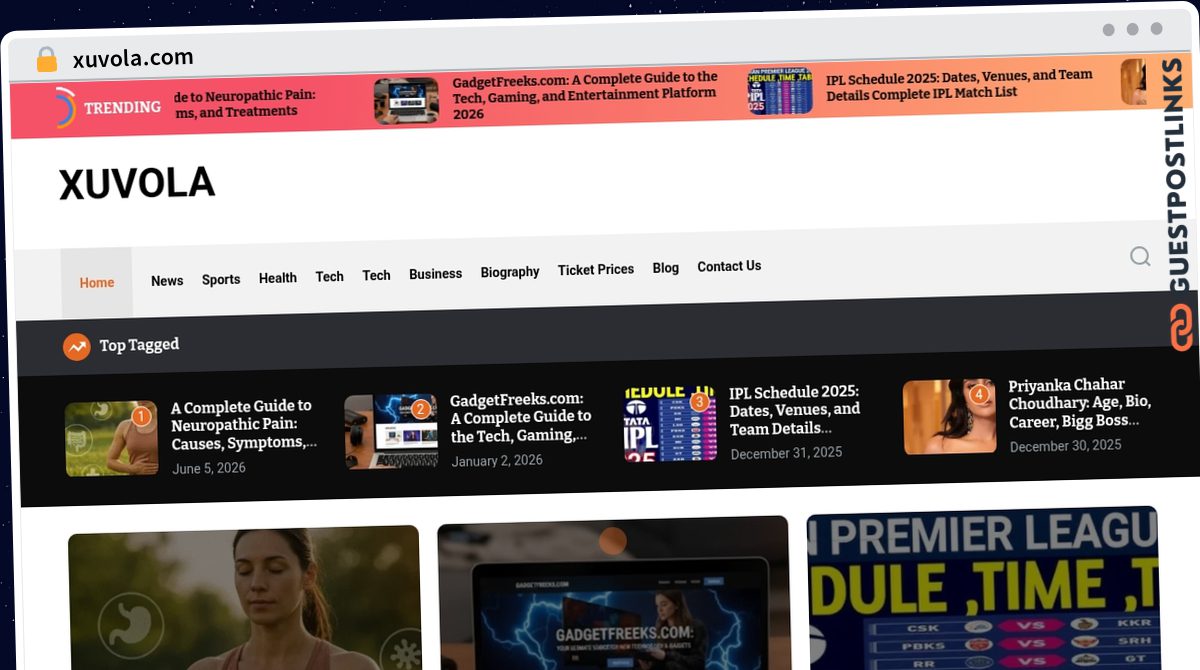
Task: Open the first Tech menu item after Health
Action: (x=329, y=277)
